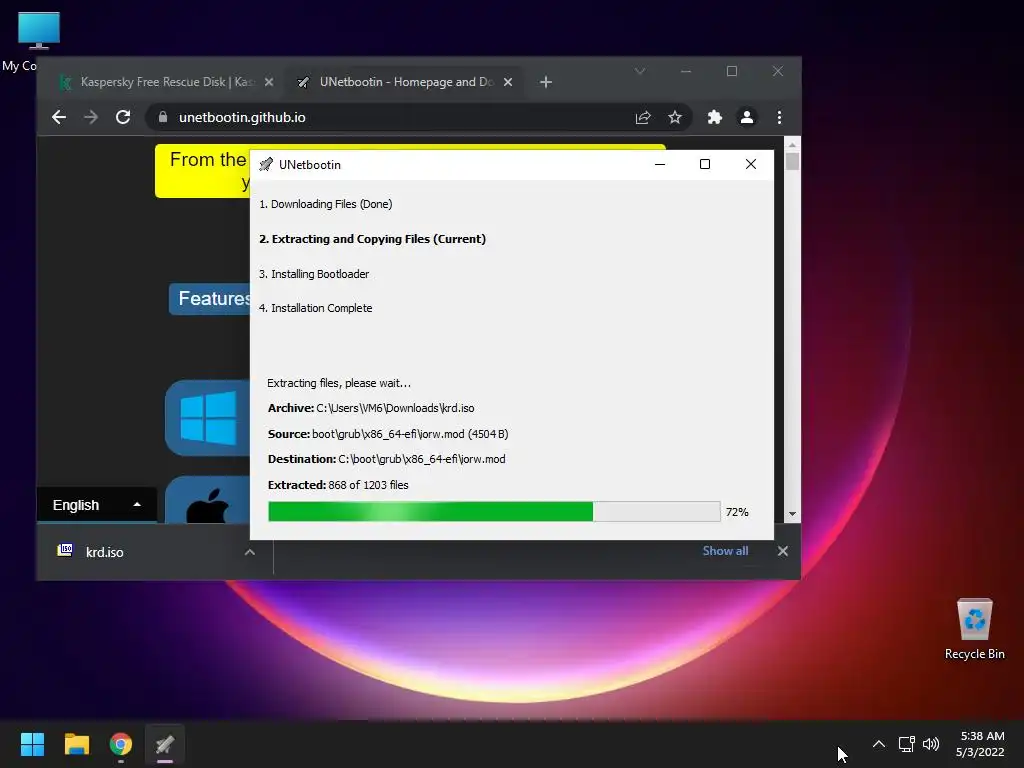Switch to Kaspersky Free Rescue Disk tab
This screenshot has width=1024, height=768.
tap(166, 82)
